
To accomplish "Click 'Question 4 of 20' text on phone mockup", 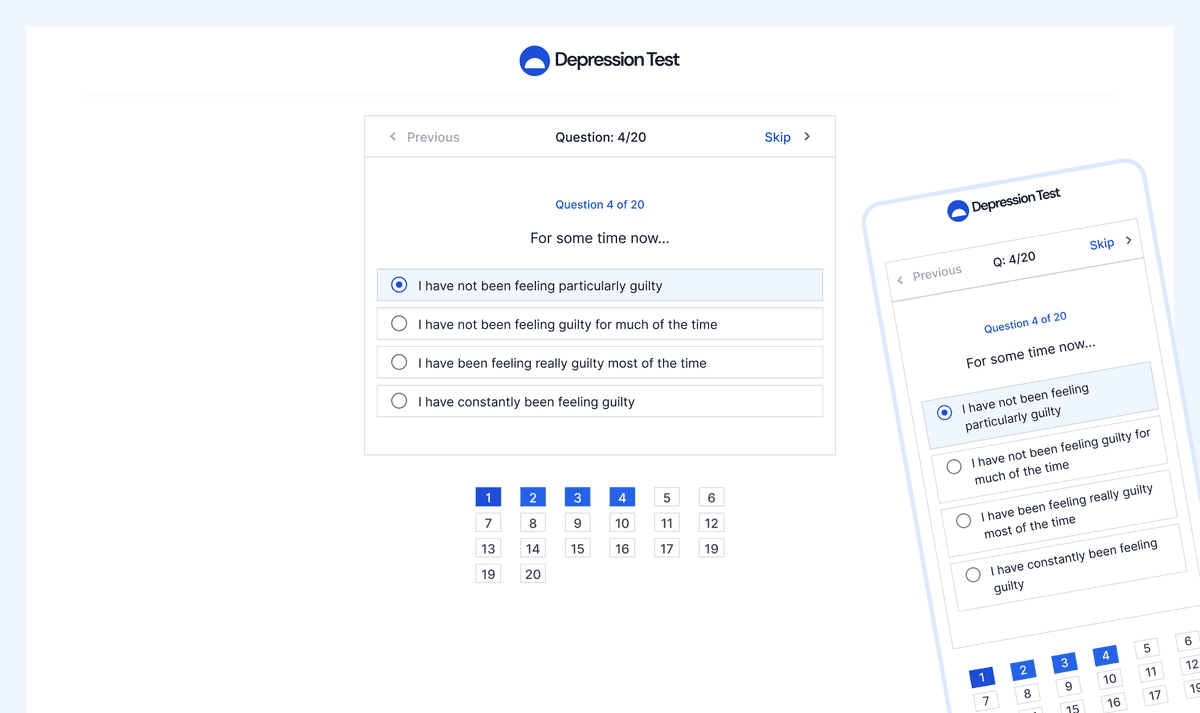I will (x=1025, y=322).
